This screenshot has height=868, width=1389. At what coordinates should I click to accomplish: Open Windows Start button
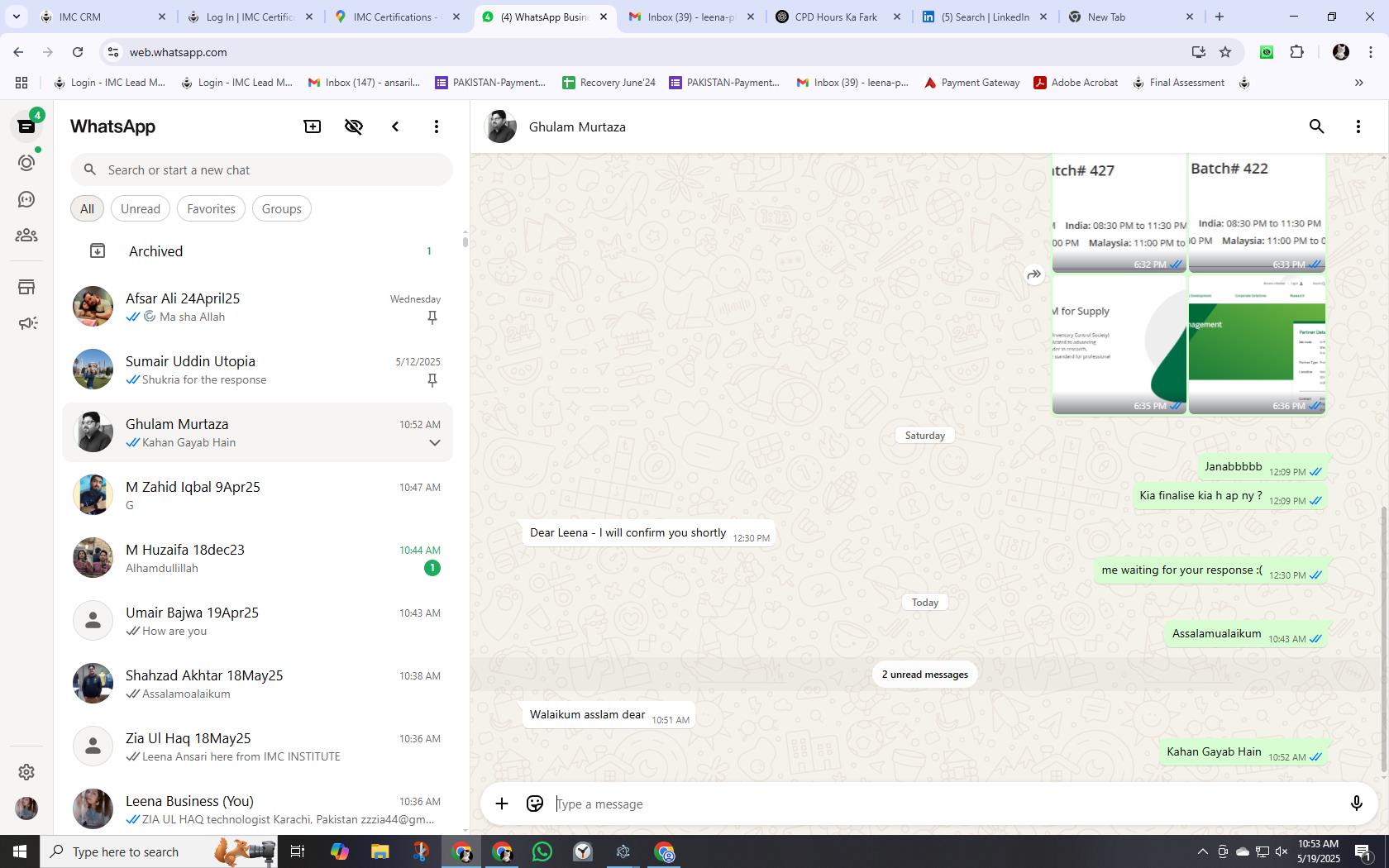click(20, 851)
